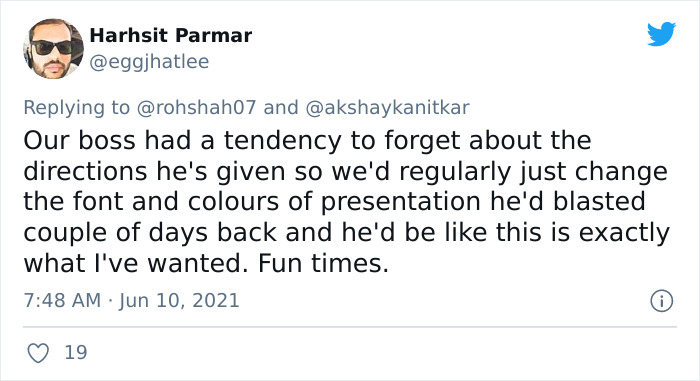This screenshot has height=381, width=700.
Task: Open Harhsit Parmar's profile picture
Action: (x=53, y=49)
